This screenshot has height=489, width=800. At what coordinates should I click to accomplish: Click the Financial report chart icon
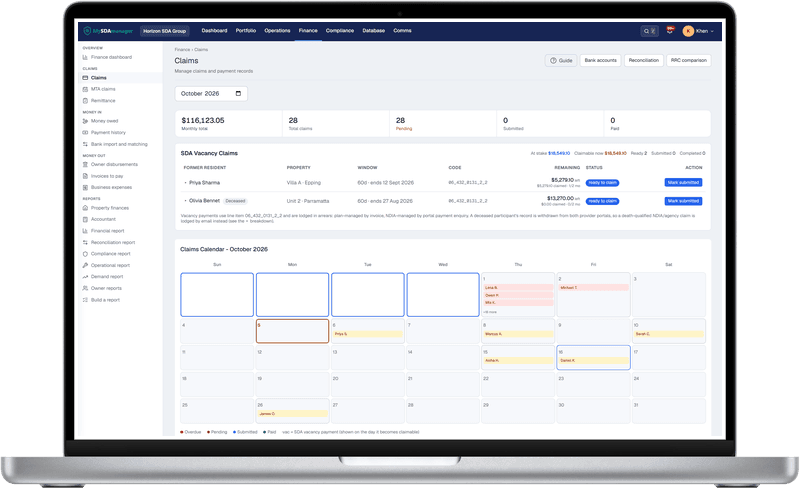pos(85,231)
